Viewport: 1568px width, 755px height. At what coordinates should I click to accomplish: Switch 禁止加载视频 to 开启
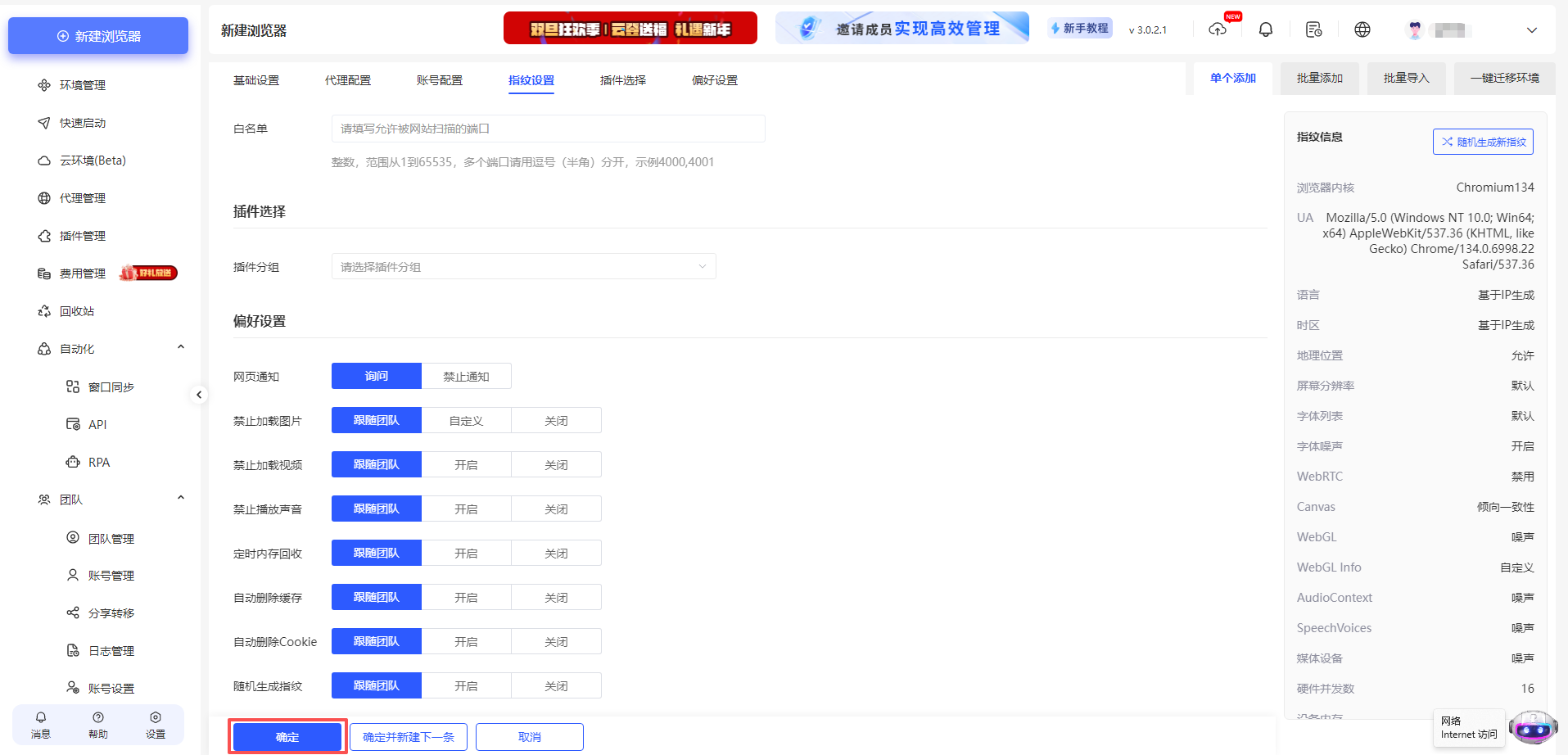466,463
